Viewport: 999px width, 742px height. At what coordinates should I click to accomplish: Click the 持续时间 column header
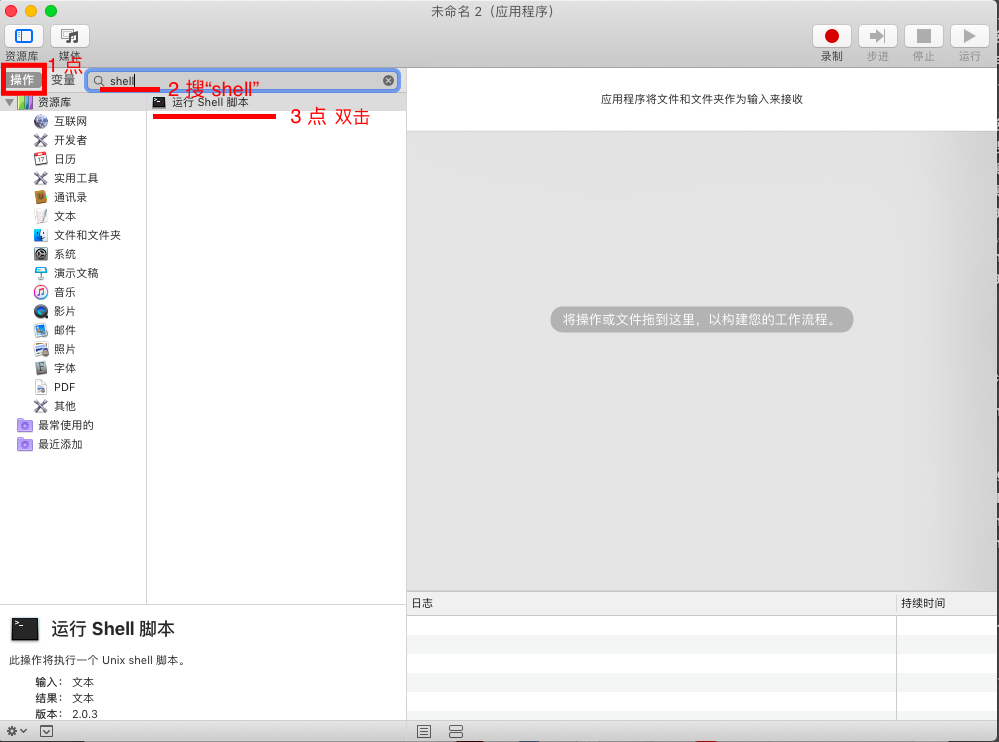pyautogui.click(x=922, y=603)
